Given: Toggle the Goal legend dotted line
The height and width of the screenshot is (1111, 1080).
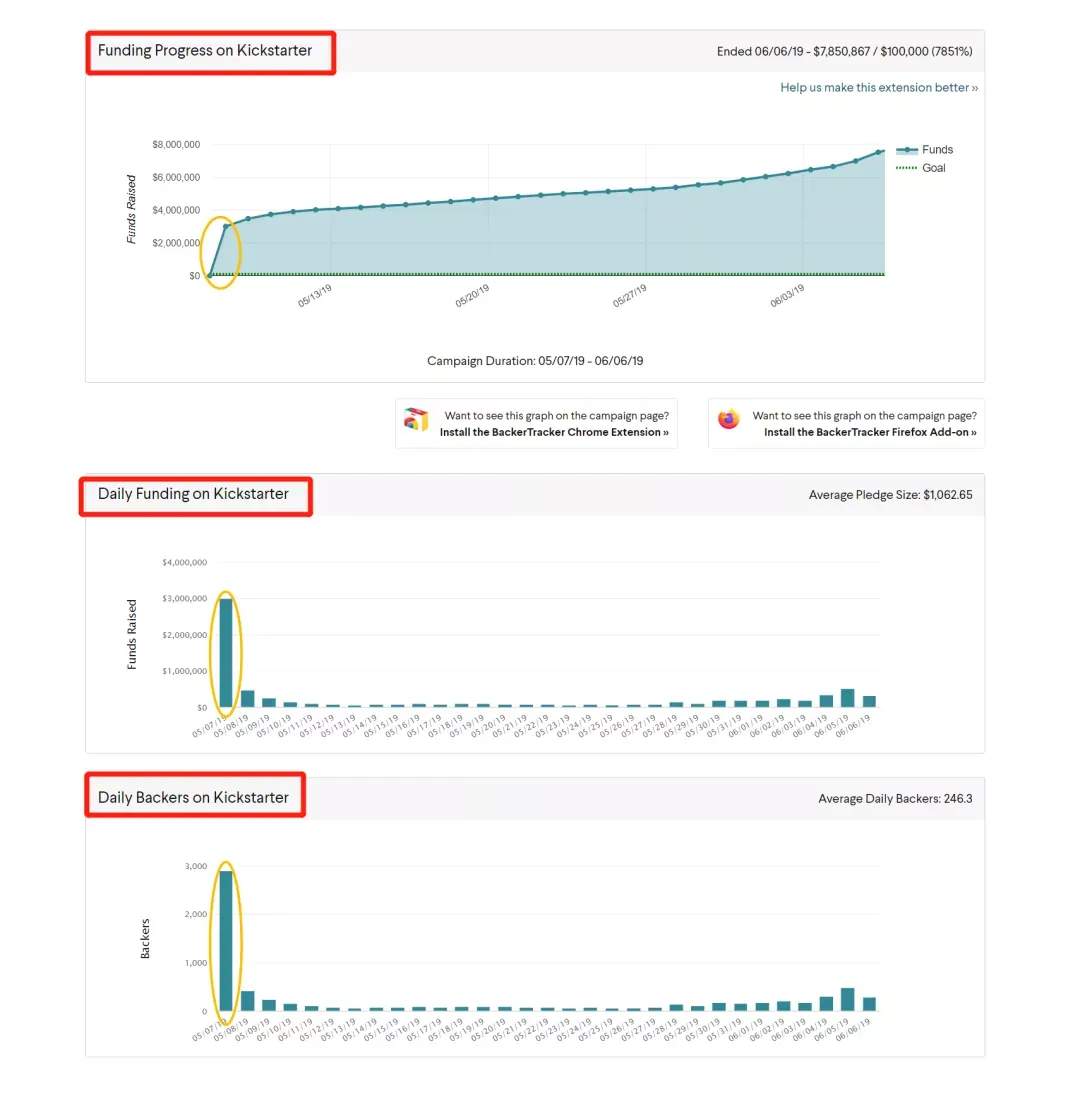Looking at the screenshot, I should (906, 168).
